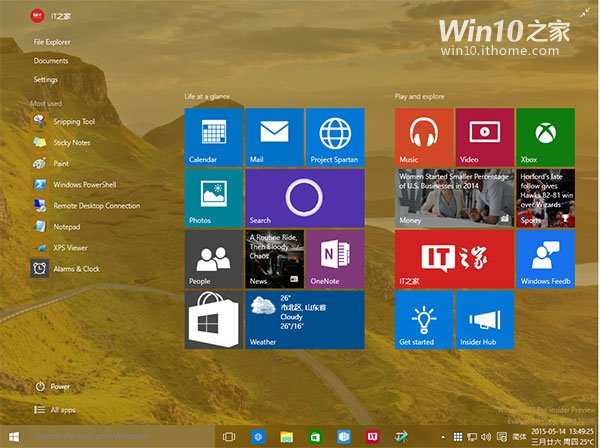Open the Xbox tile
The image size is (600, 448).
click(x=545, y=137)
